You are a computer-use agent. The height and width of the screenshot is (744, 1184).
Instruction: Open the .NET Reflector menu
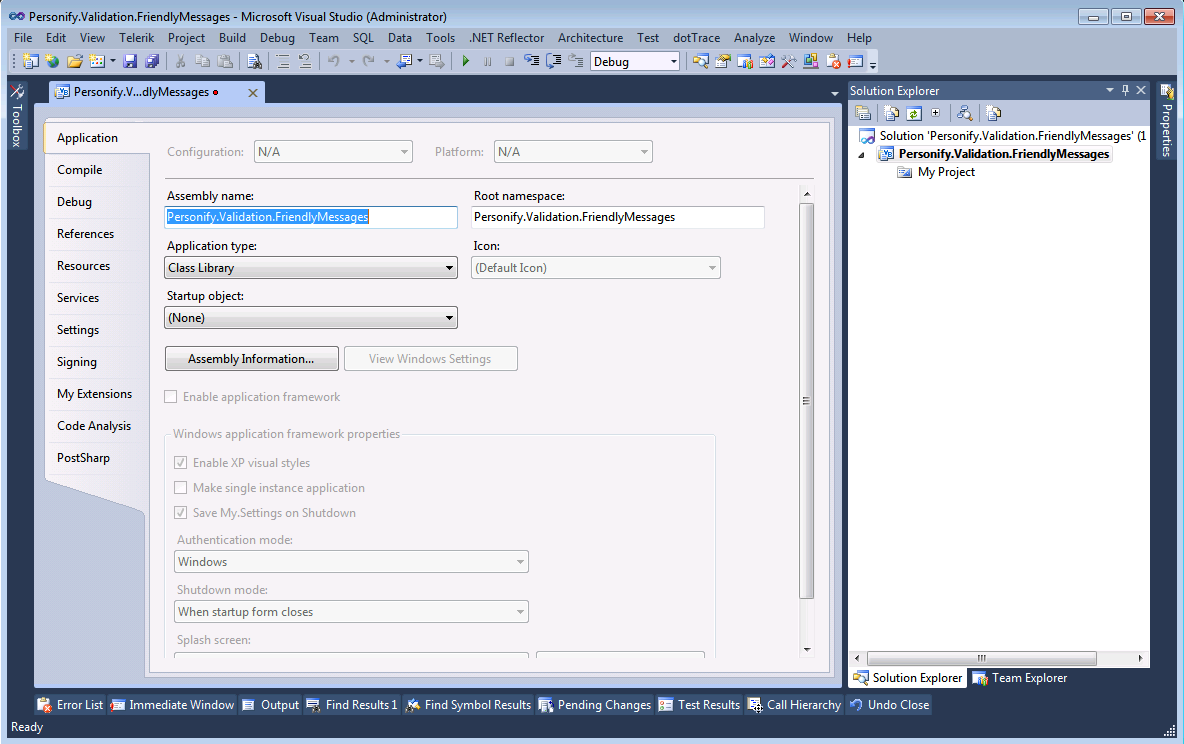(506, 38)
